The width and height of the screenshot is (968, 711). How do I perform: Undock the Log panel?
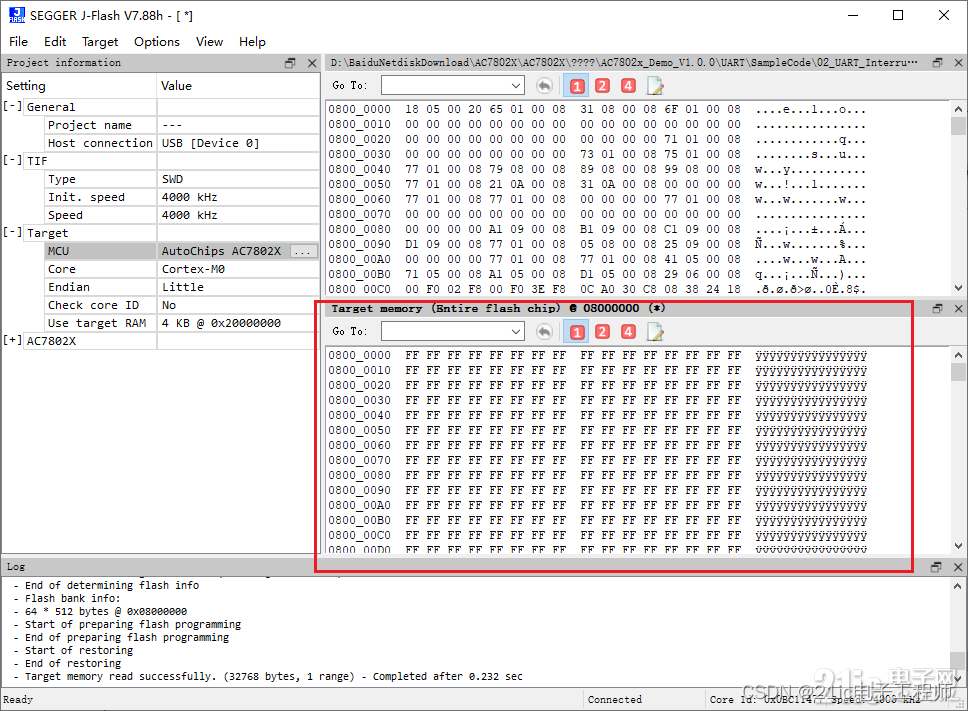(936, 567)
